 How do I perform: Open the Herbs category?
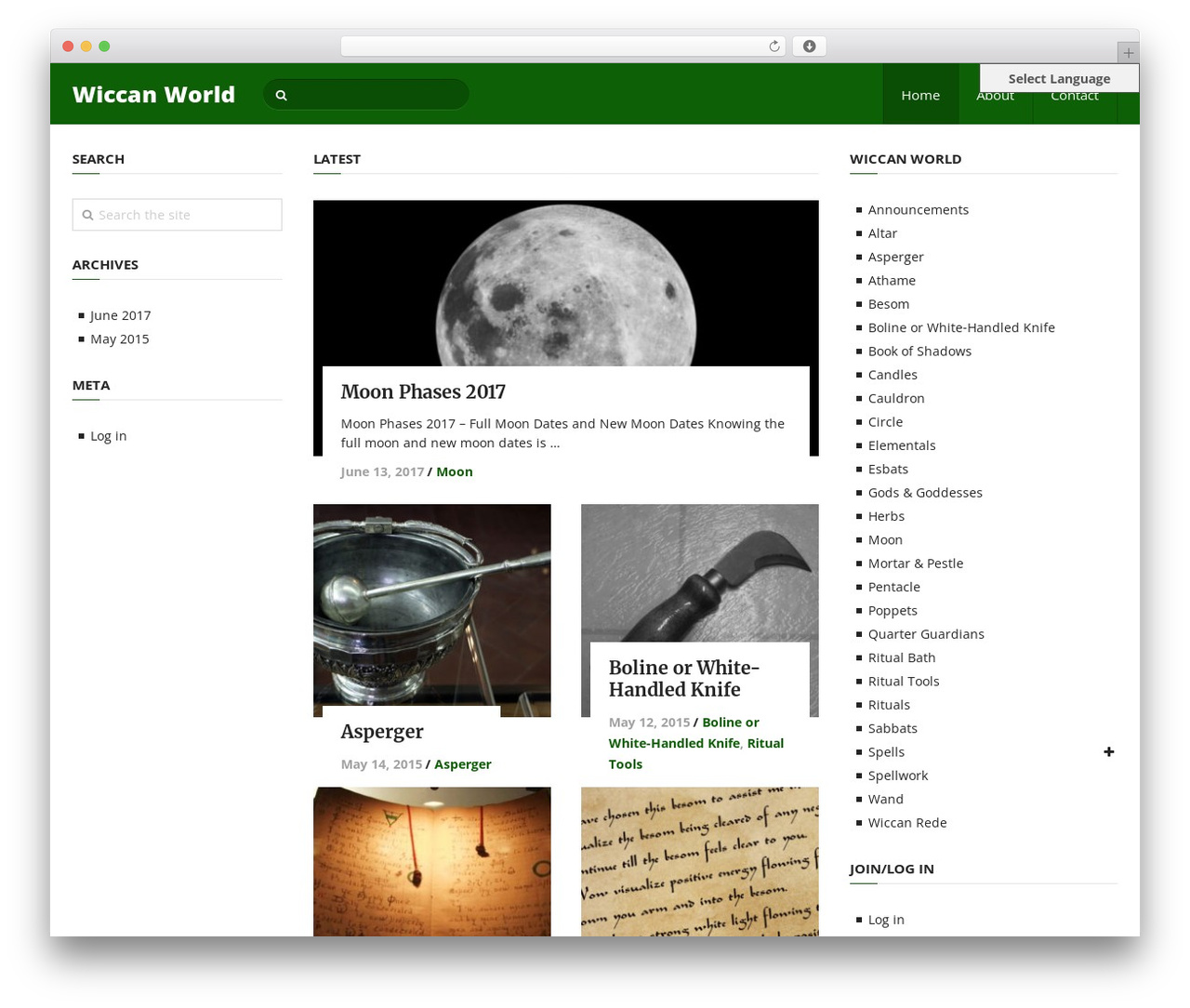(886, 515)
